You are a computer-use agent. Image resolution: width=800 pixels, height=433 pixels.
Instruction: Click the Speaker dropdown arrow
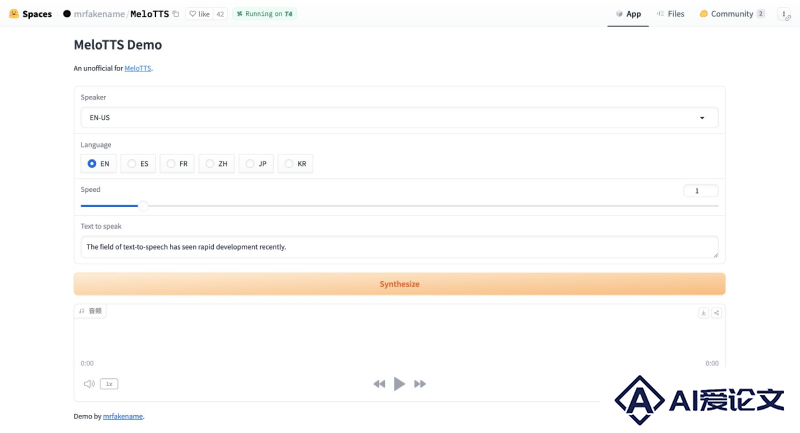point(702,118)
